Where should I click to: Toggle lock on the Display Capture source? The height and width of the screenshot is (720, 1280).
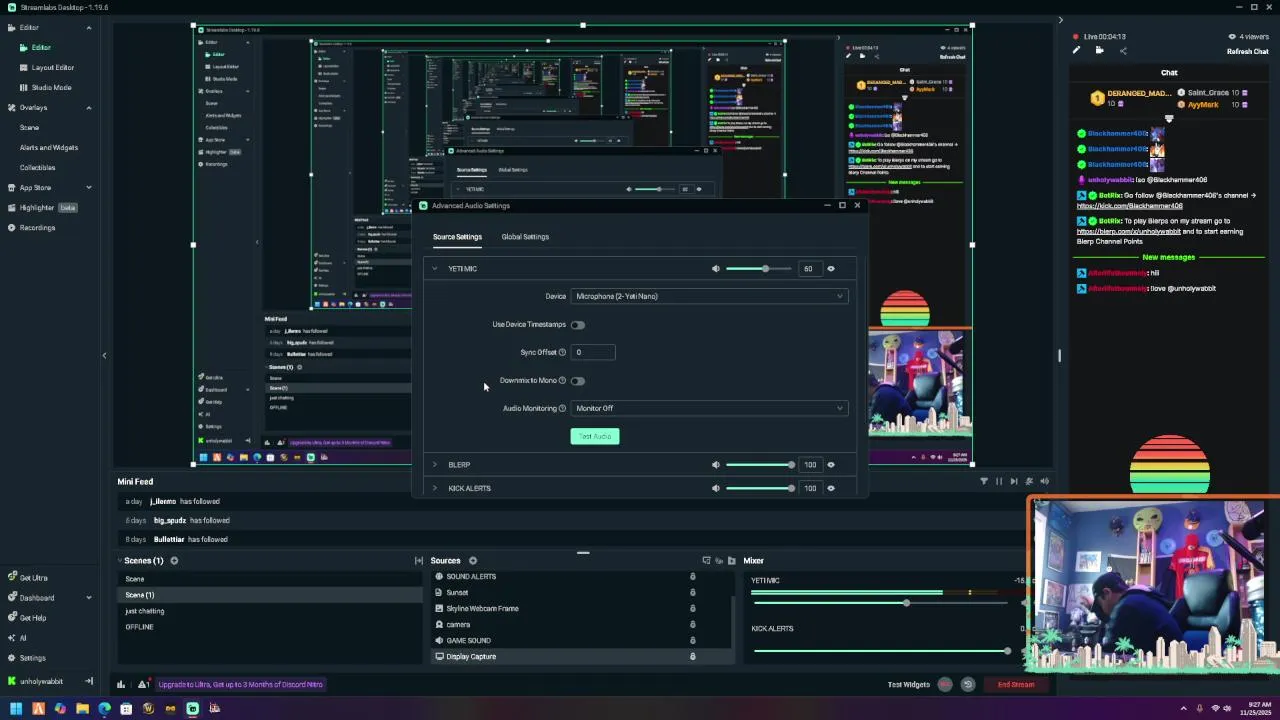tap(692, 657)
